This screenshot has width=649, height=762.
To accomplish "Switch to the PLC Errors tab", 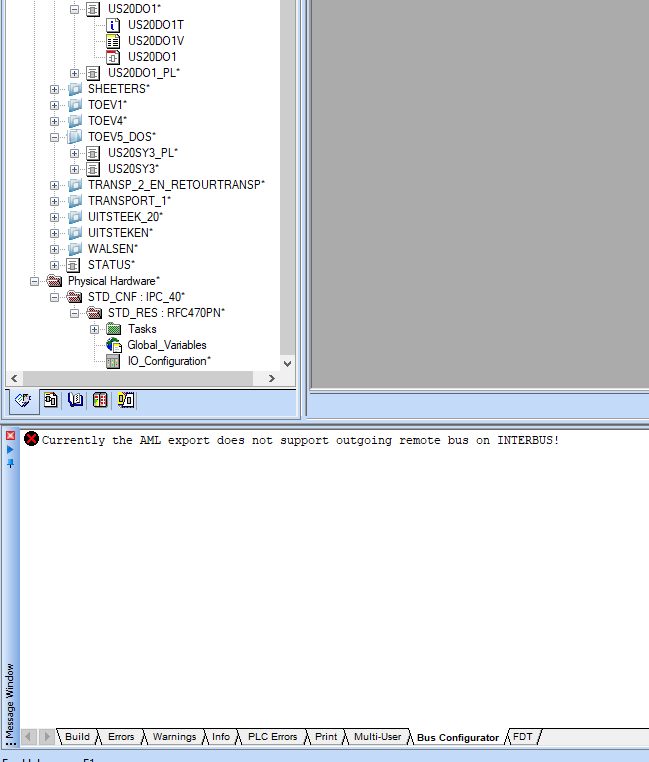I will 272,737.
